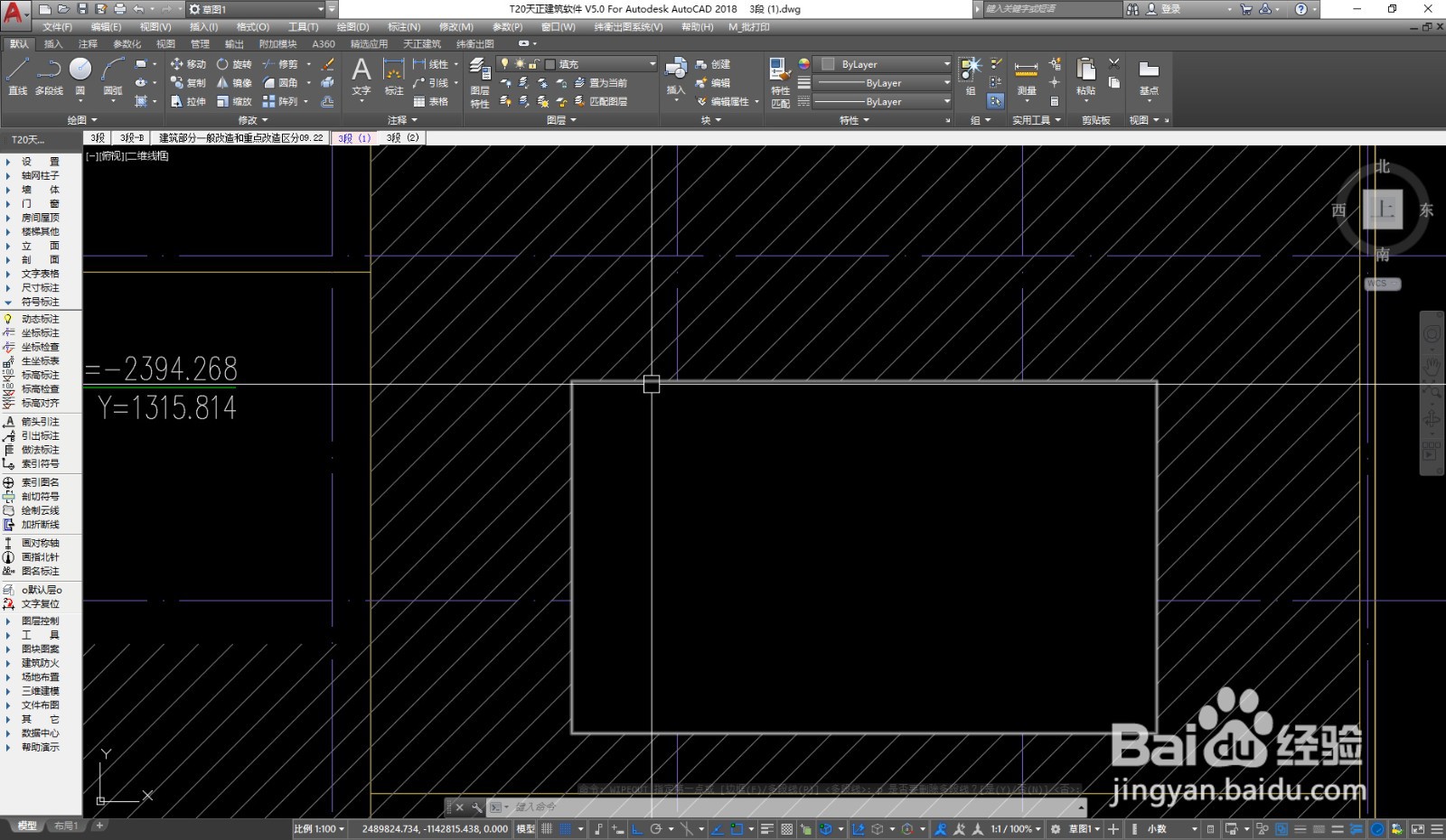Open the 文件(F) menu
The image size is (1446, 840).
tap(57, 27)
